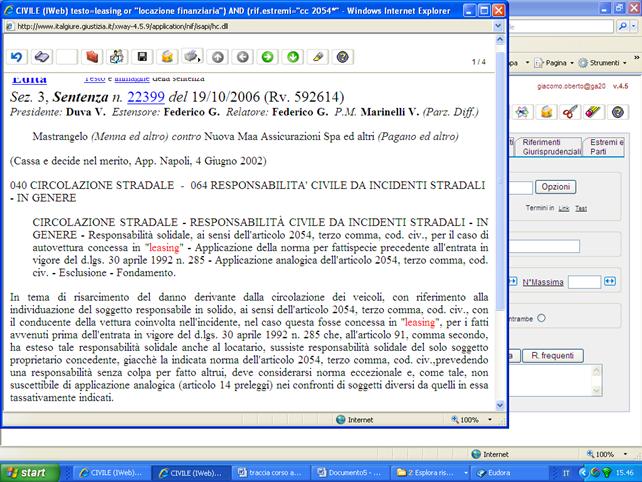Viewport: 642px width, 482px height.
Task: Open the address bar dropdown arrow
Action: click(x=498, y=26)
